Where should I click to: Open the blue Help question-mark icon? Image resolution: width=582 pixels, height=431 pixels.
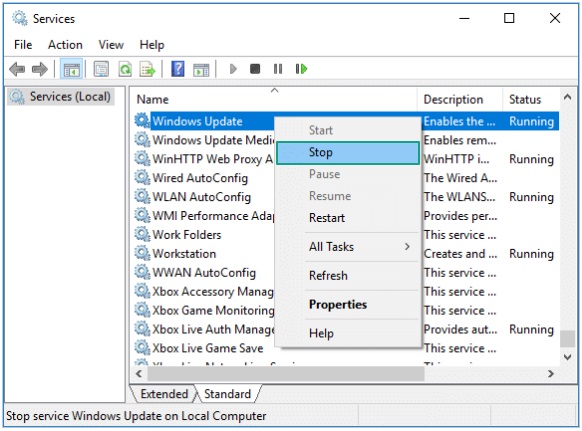point(178,69)
